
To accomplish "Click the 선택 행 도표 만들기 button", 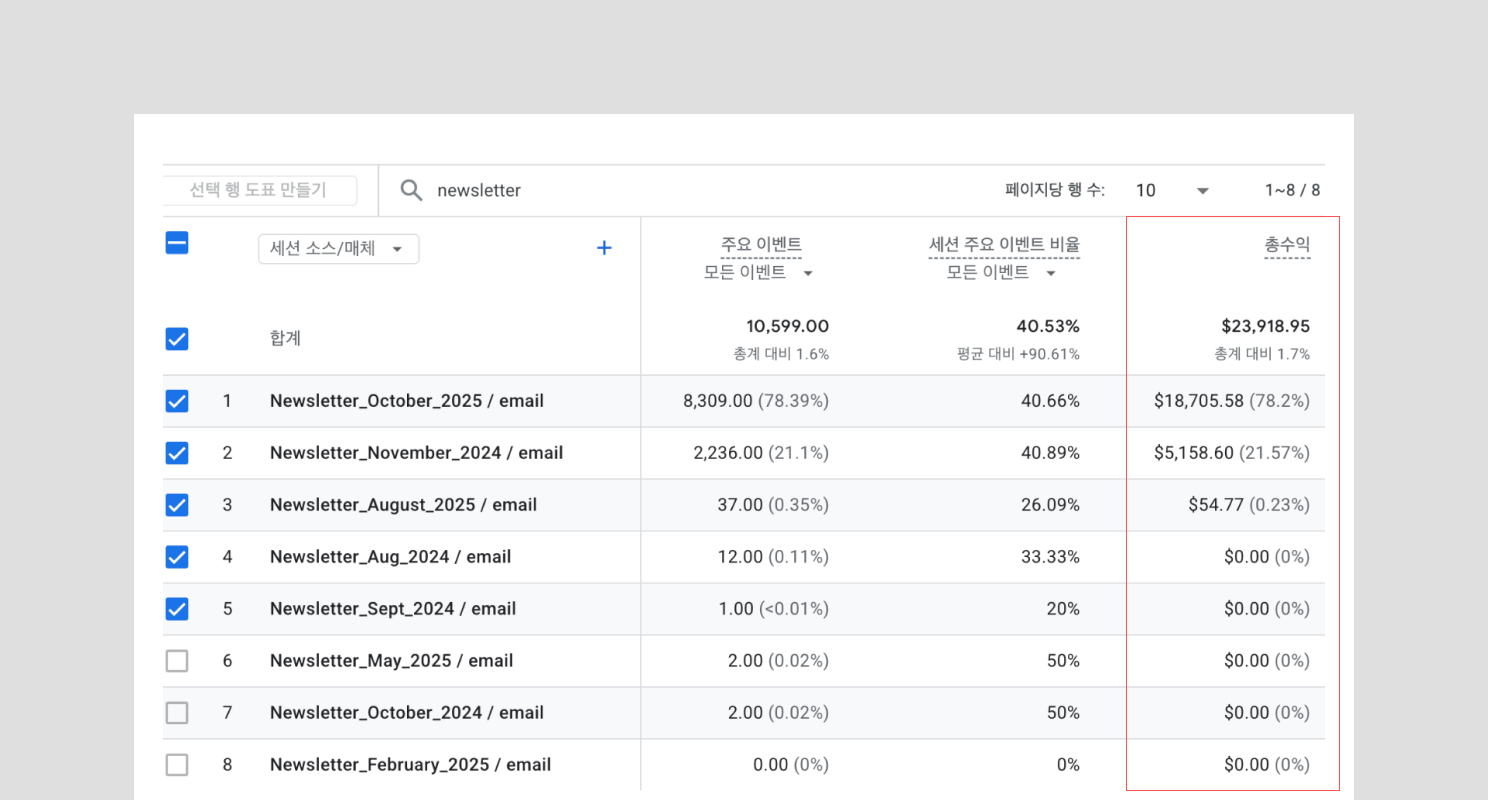I will pos(258,190).
